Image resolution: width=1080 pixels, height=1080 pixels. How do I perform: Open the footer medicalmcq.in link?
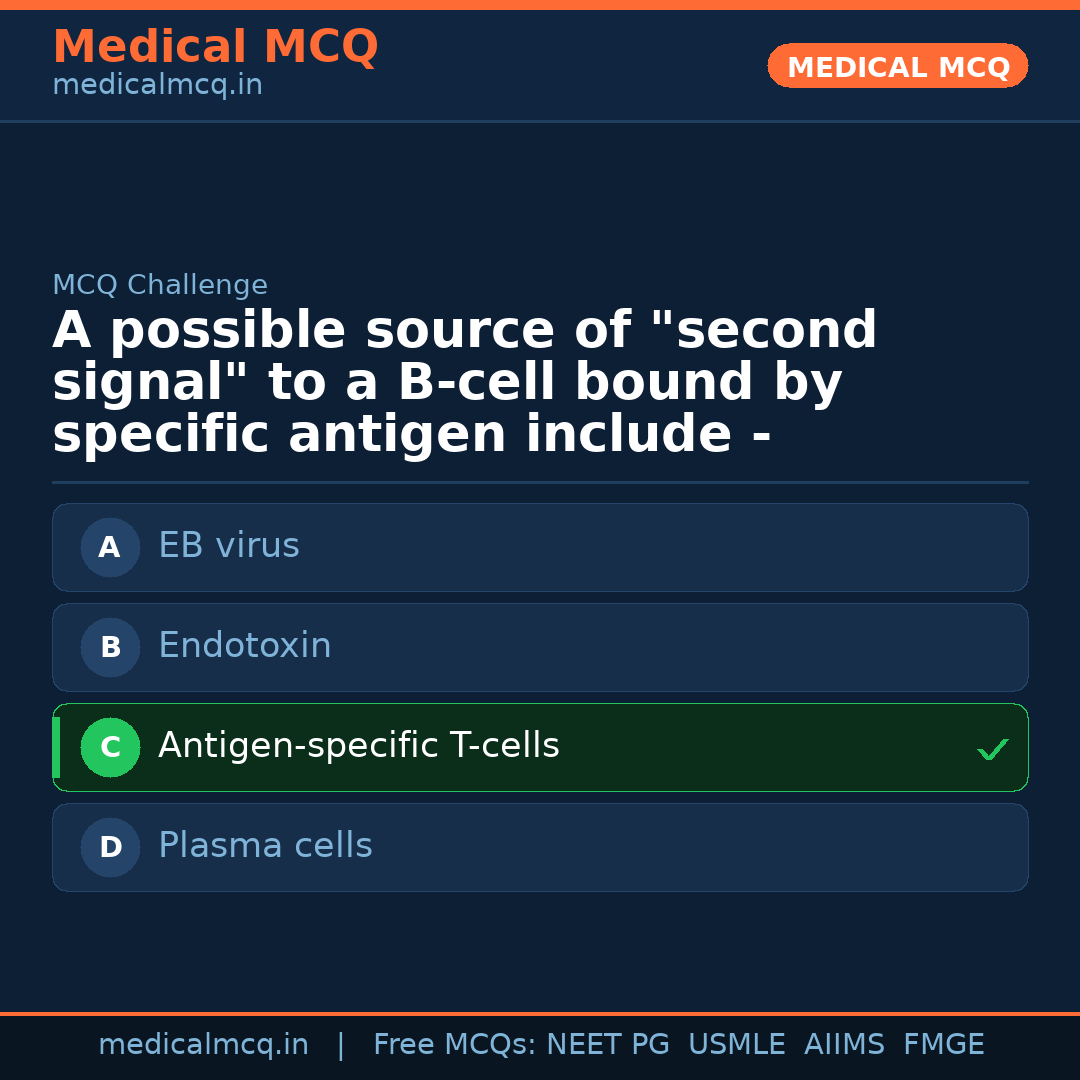pos(203,1045)
